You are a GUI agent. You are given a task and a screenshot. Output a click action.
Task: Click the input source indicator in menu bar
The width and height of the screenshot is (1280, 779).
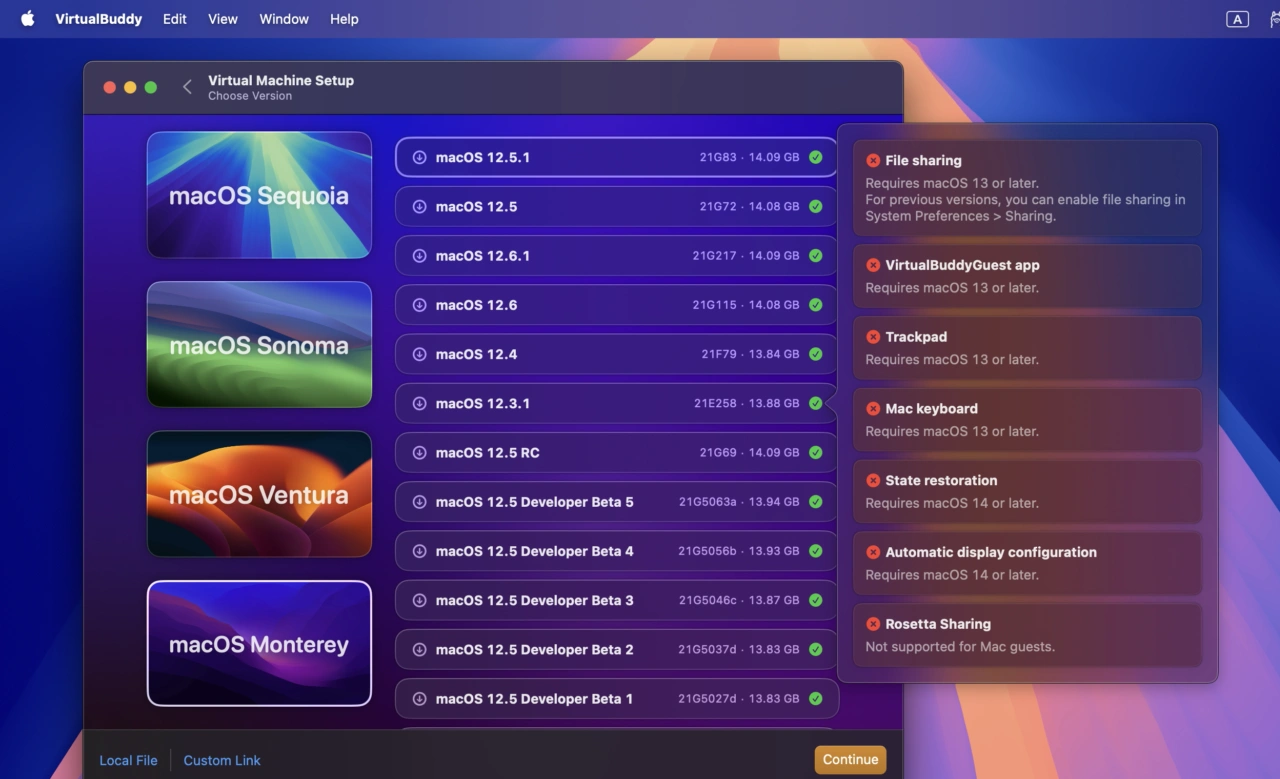pos(1237,19)
